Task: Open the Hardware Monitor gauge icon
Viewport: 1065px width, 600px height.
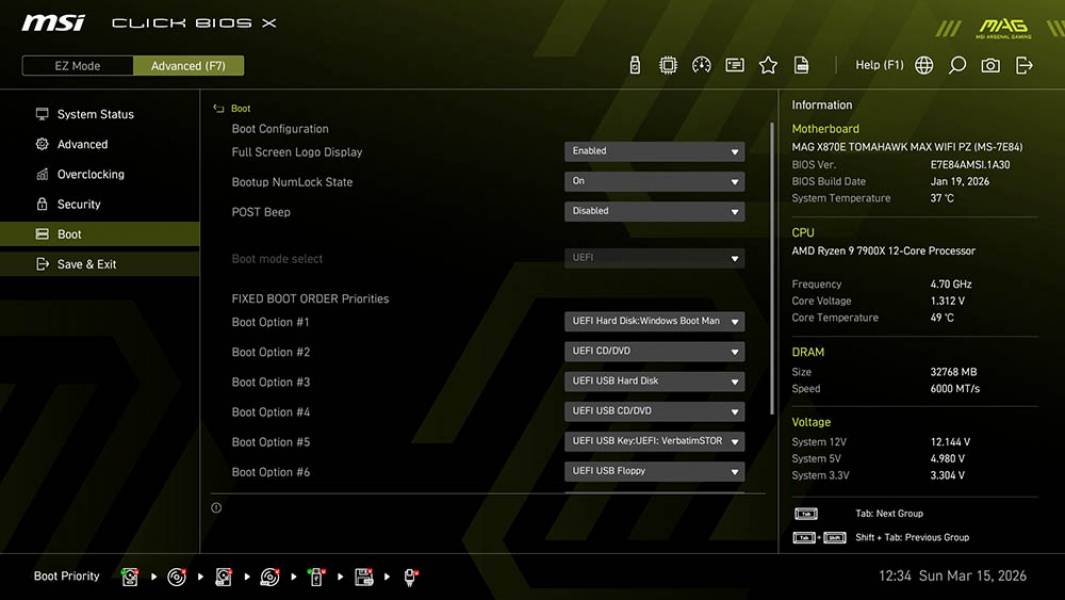Action: 701,64
